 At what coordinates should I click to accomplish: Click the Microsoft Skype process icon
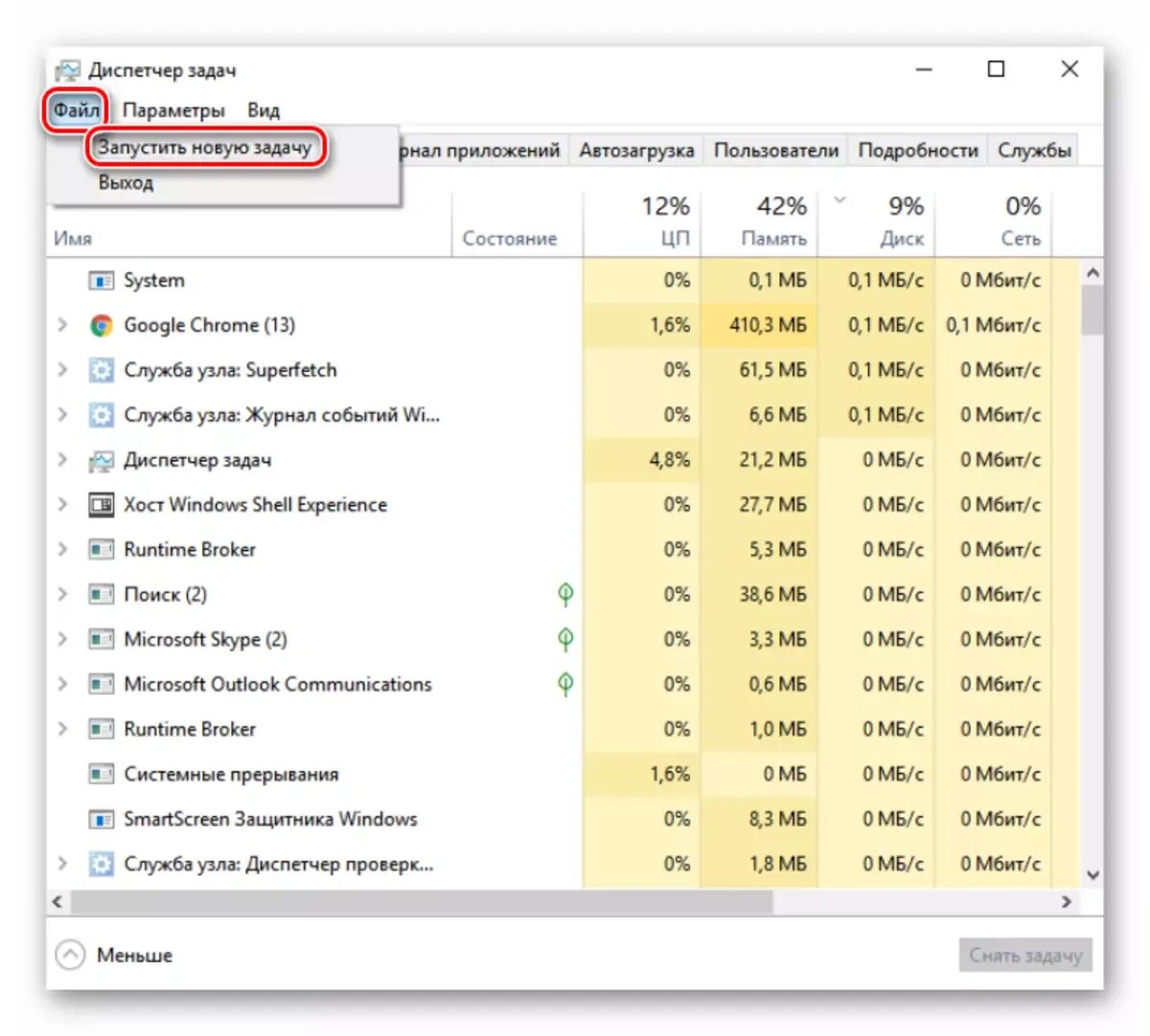coord(101,639)
